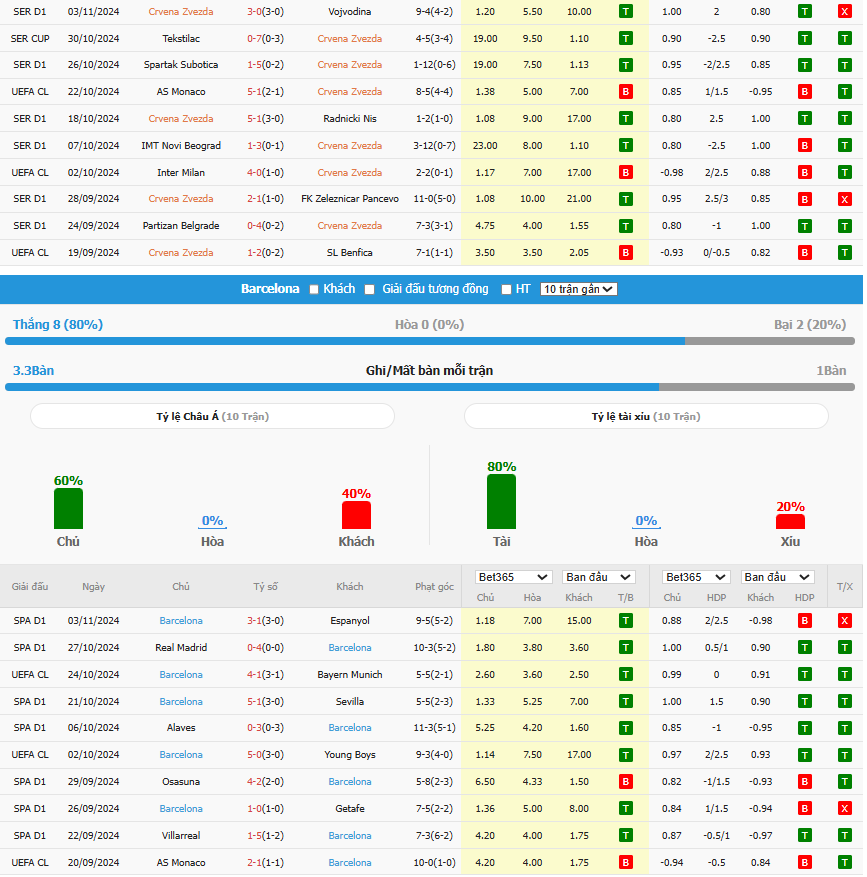Open Crvena Zvezda link in Tekstilac row

pyautogui.click(x=350, y=39)
